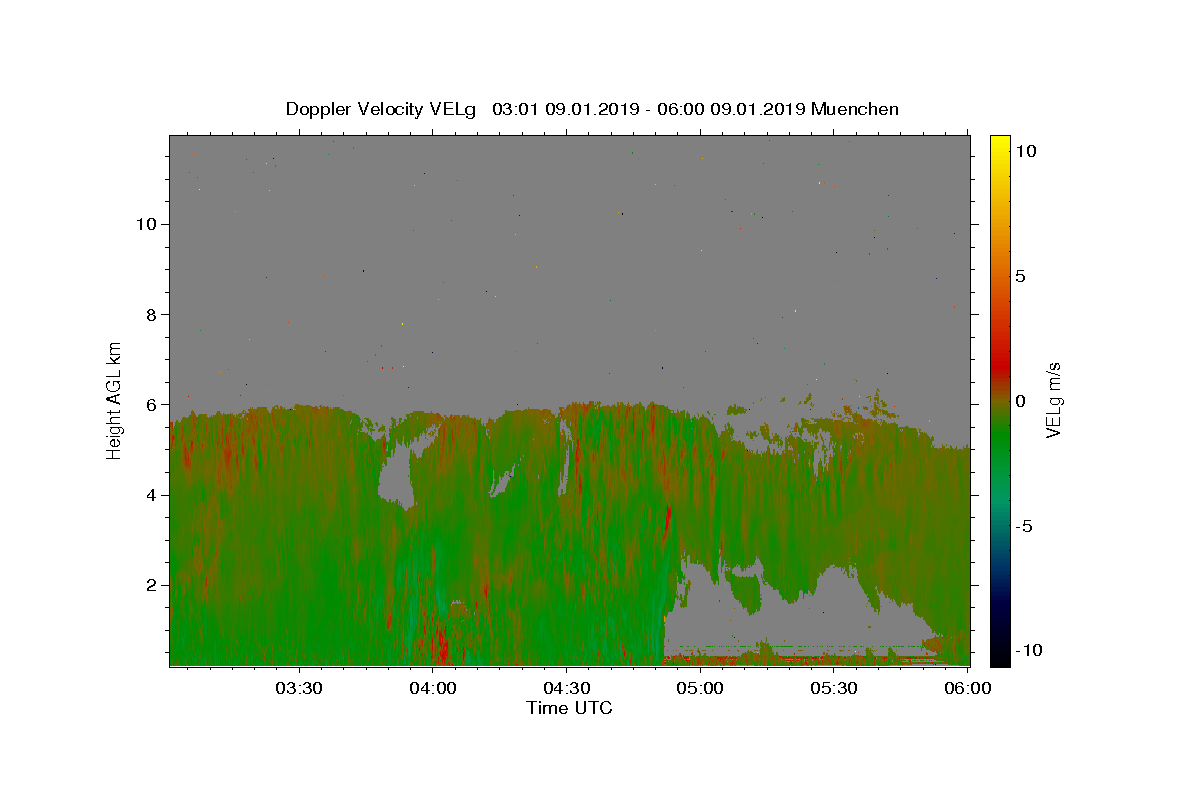Click the '03:30' time axis label

(299, 688)
